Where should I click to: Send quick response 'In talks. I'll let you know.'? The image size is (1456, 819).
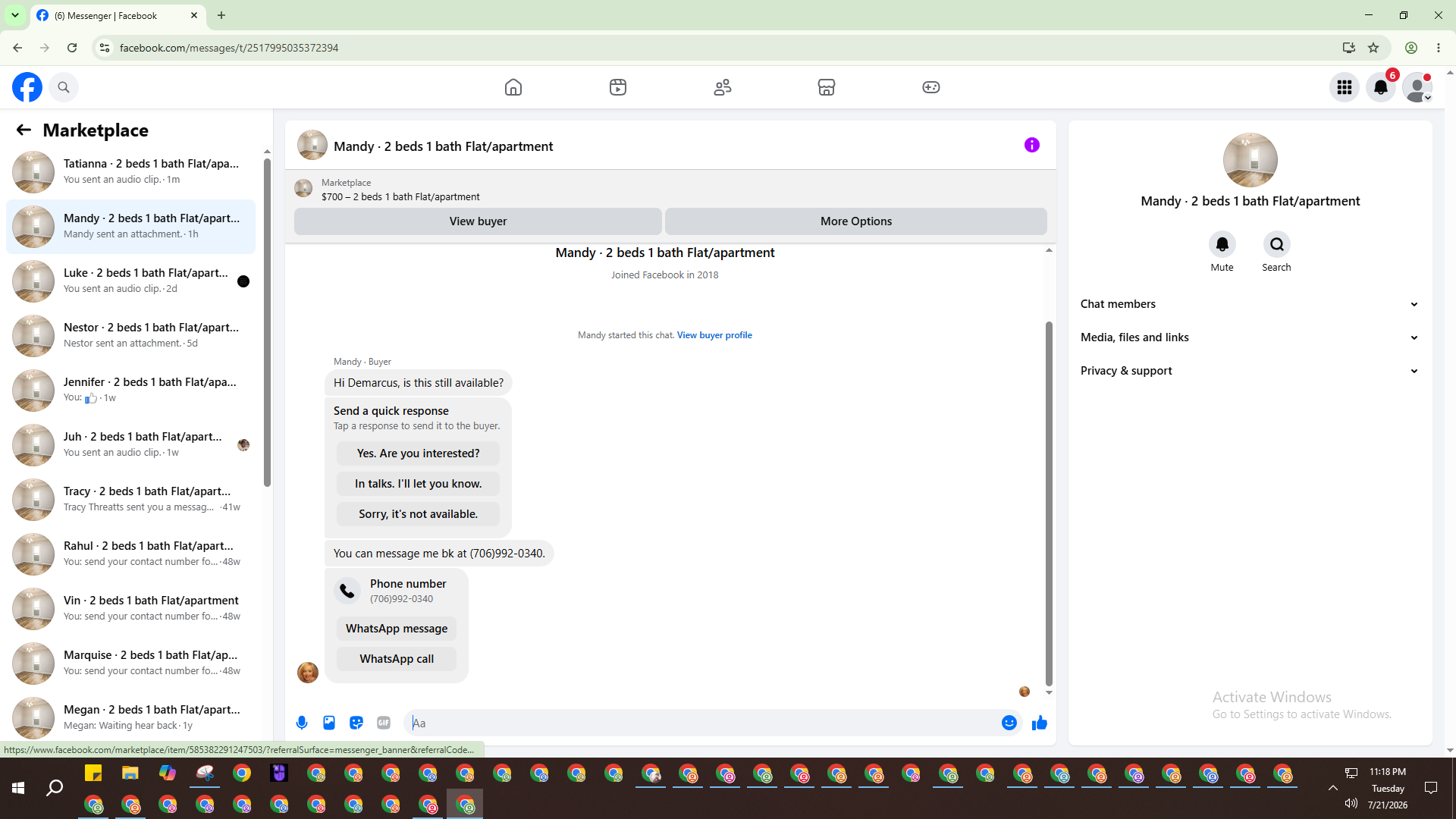click(418, 484)
